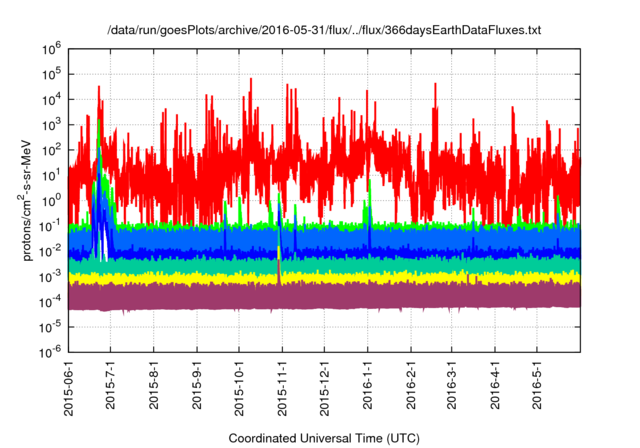Click the 2015-10-1 date tick label

coord(239,388)
